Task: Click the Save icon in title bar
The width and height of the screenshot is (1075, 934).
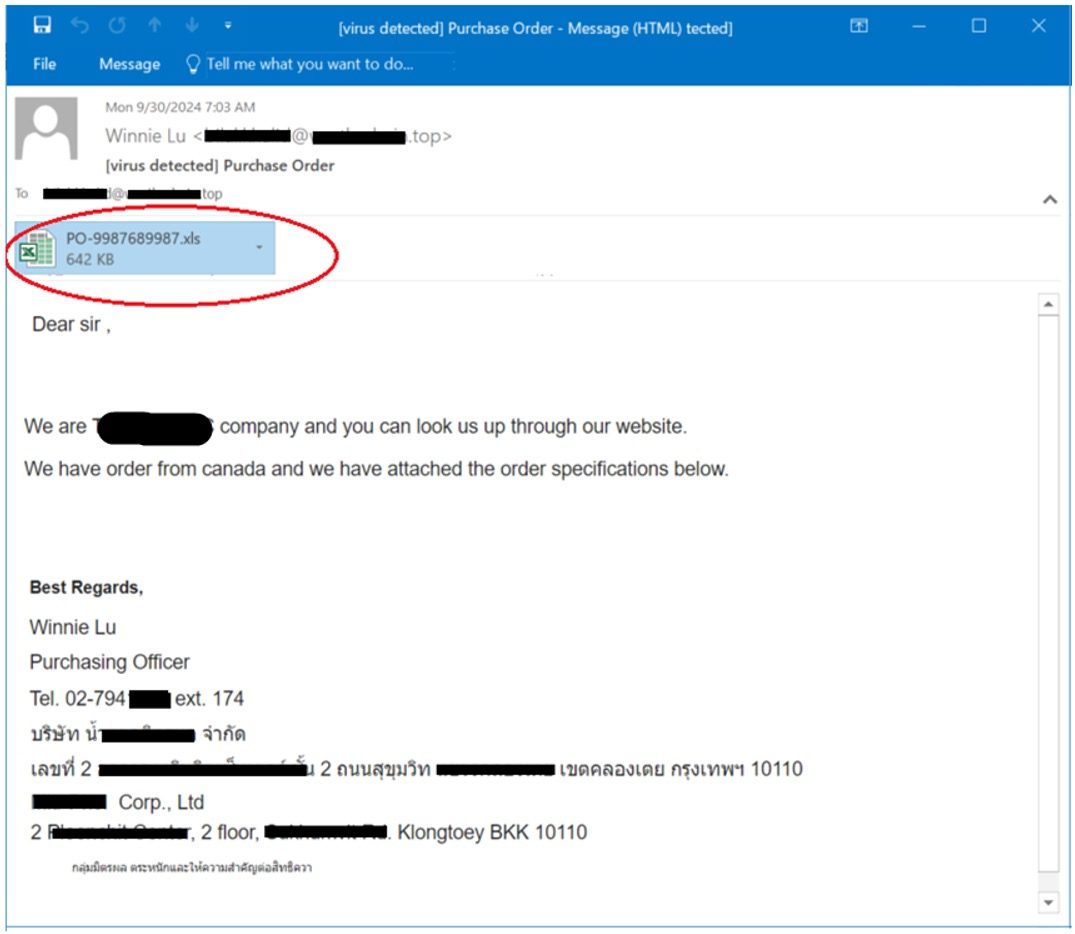Action: [43, 26]
